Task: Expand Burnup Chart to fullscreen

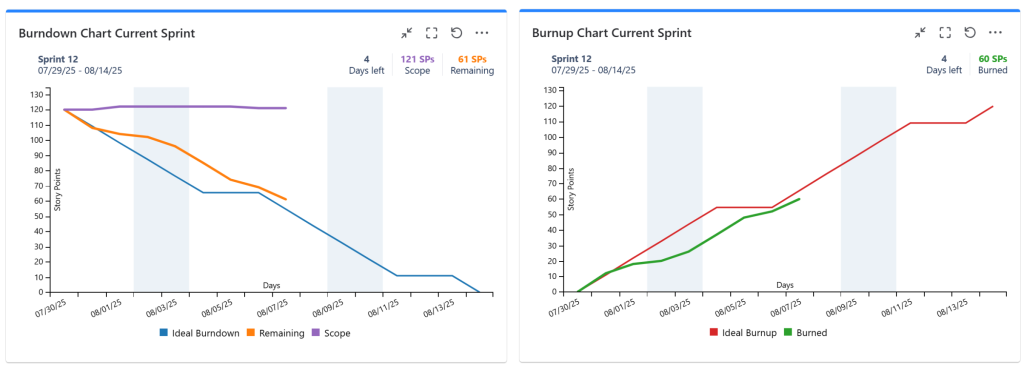Action: (944, 33)
